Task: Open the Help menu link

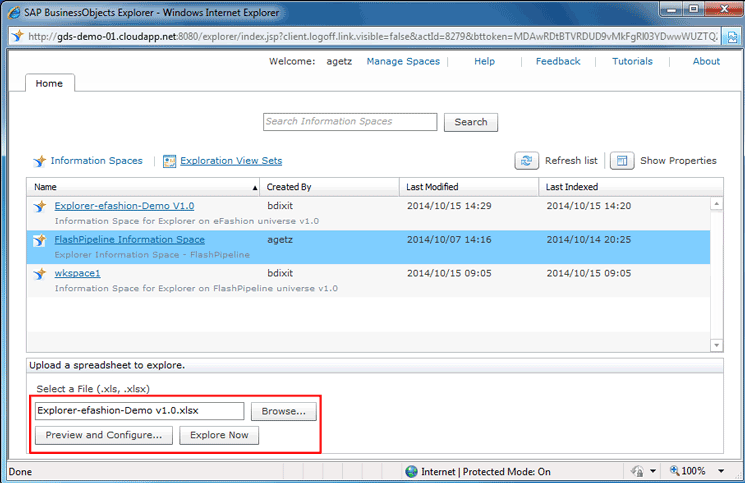Action: (x=484, y=61)
